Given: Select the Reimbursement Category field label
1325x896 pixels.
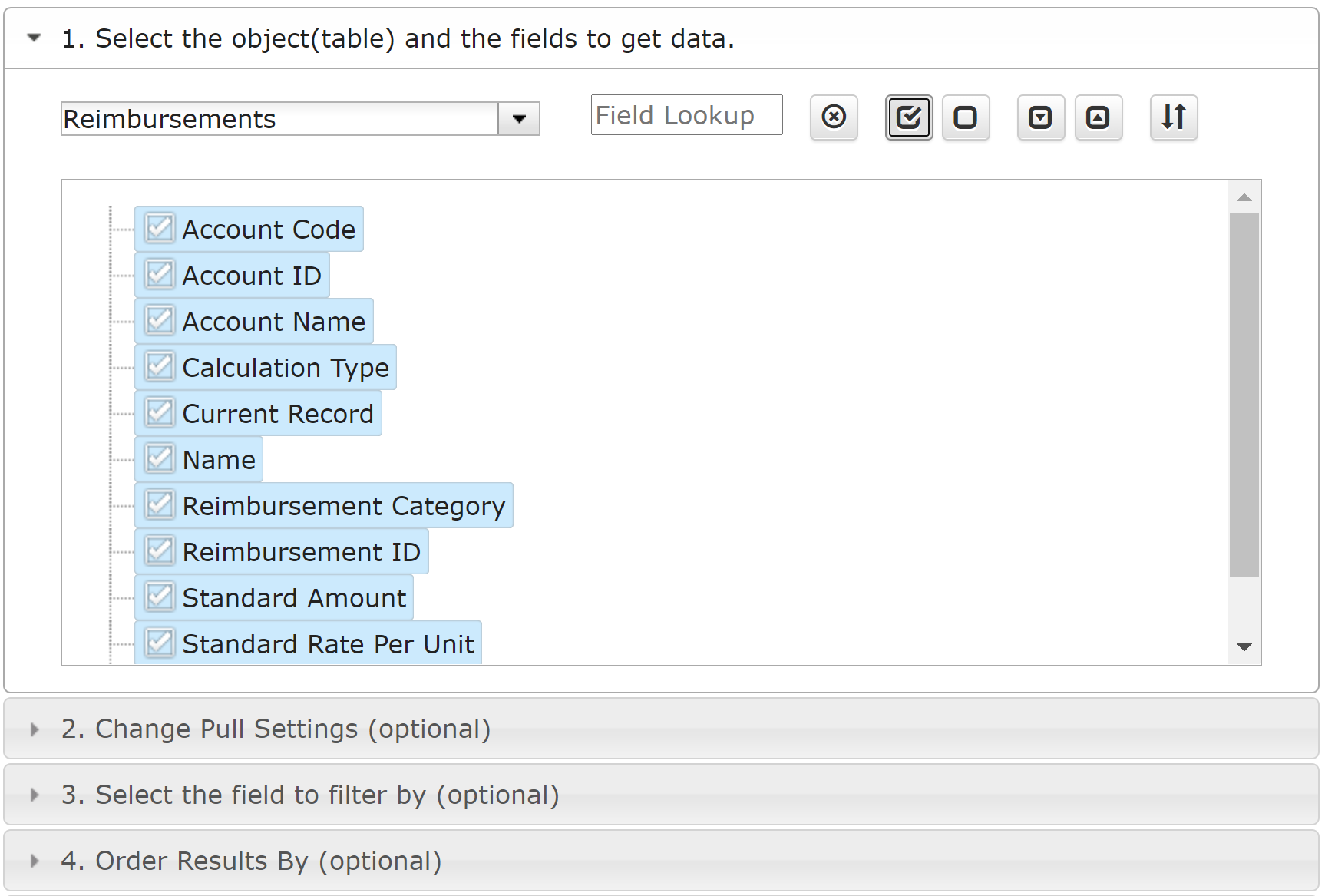Looking at the screenshot, I should [x=344, y=506].
